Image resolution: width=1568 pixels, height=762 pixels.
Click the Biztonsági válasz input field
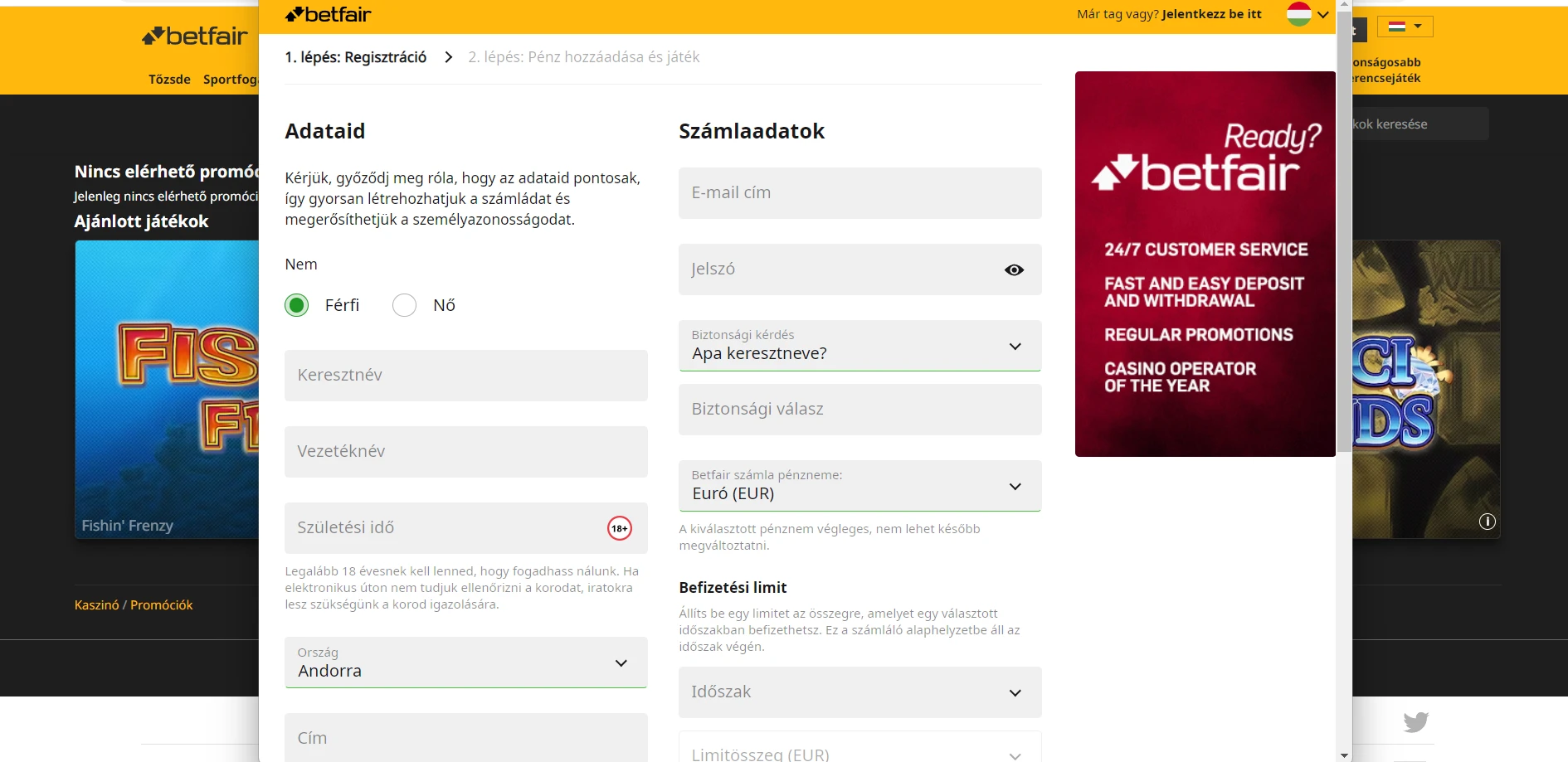(x=859, y=410)
